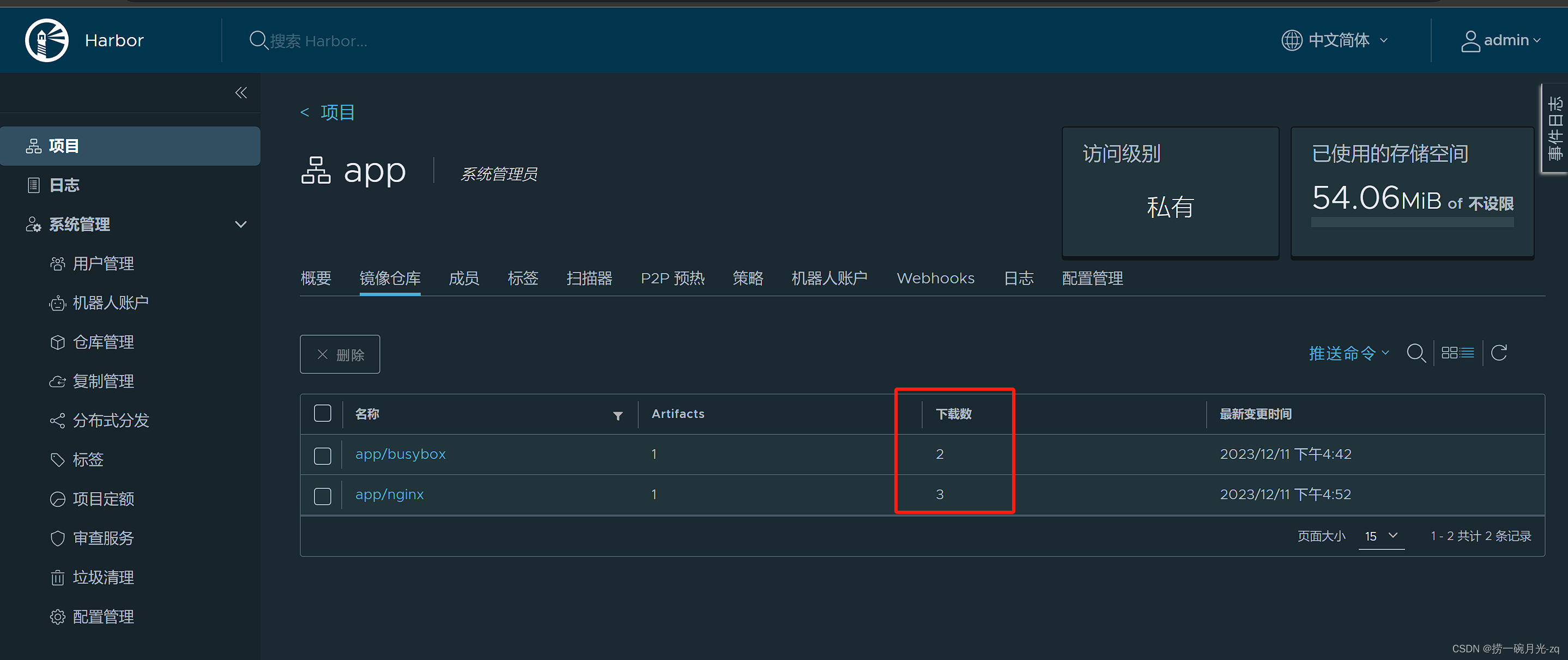Click the 配置管理 gear icon in sidebar

pyautogui.click(x=57, y=617)
